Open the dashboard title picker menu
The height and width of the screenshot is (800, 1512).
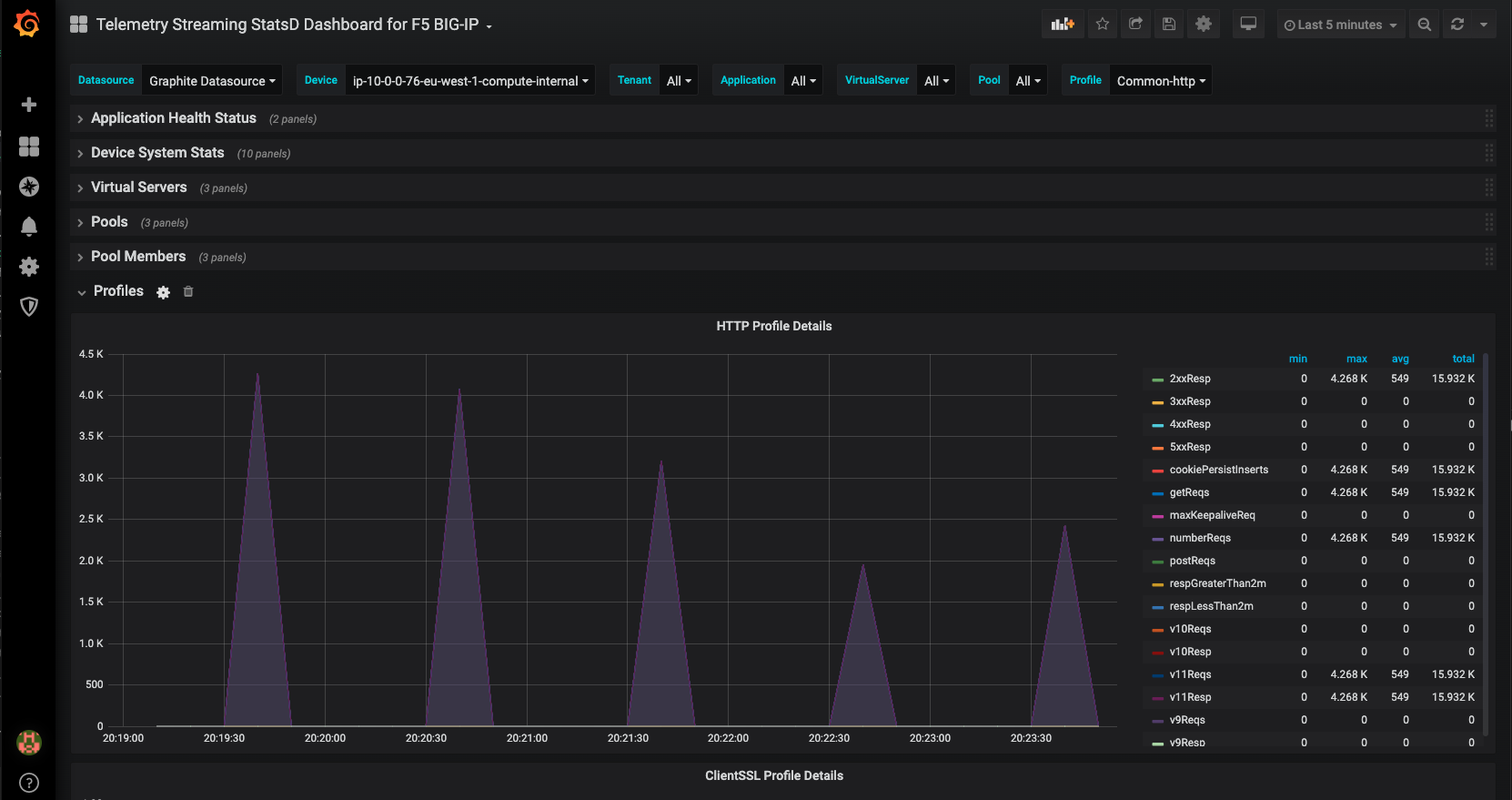pyautogui.click(x=294, y=25)
